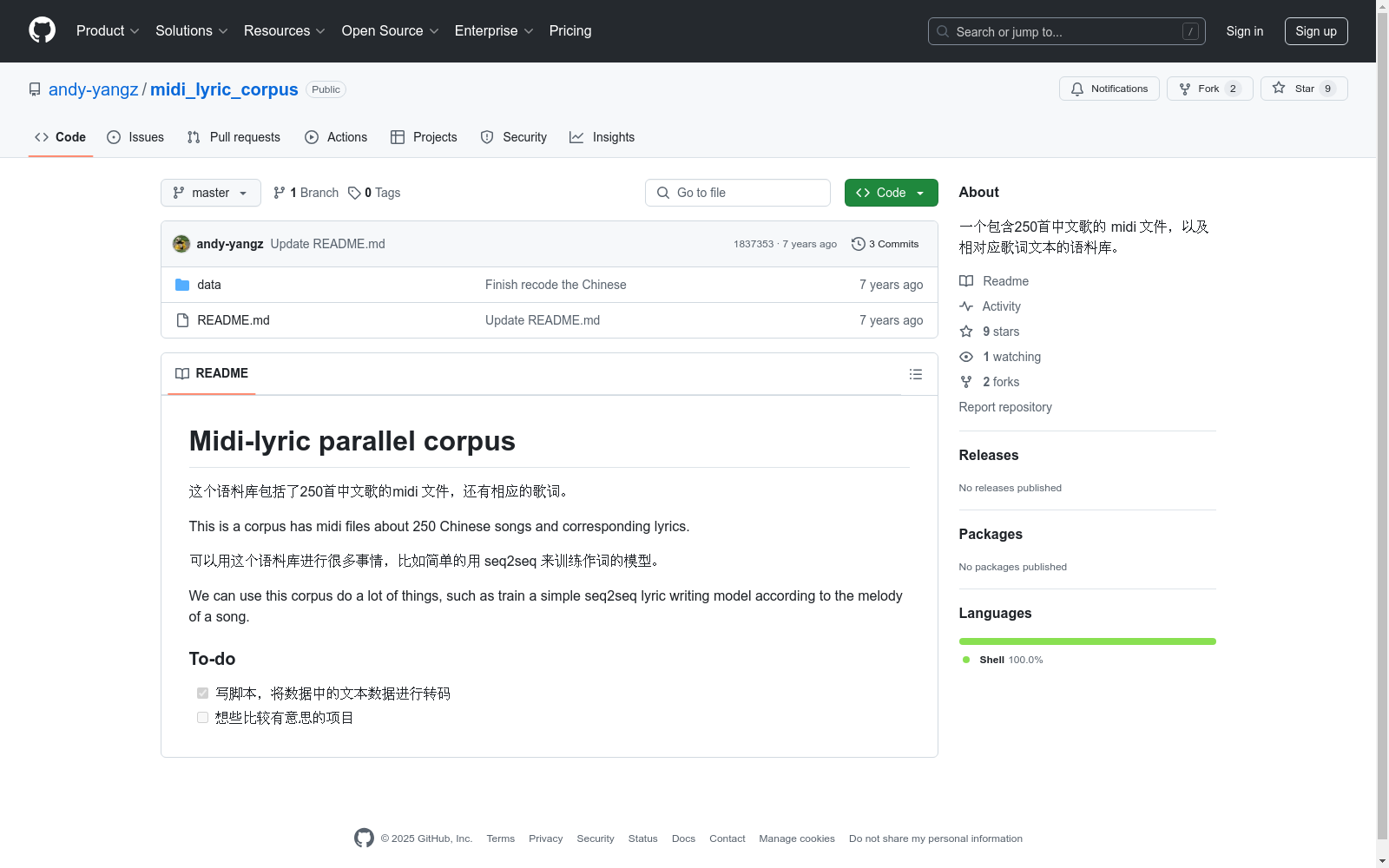Screen dimensions: 1389x868
Task: Click the Report repository link
Action: pyautogui.click(x=1005, y=407)
